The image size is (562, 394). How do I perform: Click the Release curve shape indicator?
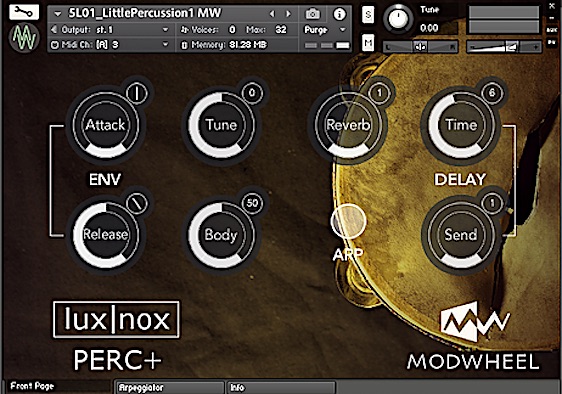tap(137, 203)
